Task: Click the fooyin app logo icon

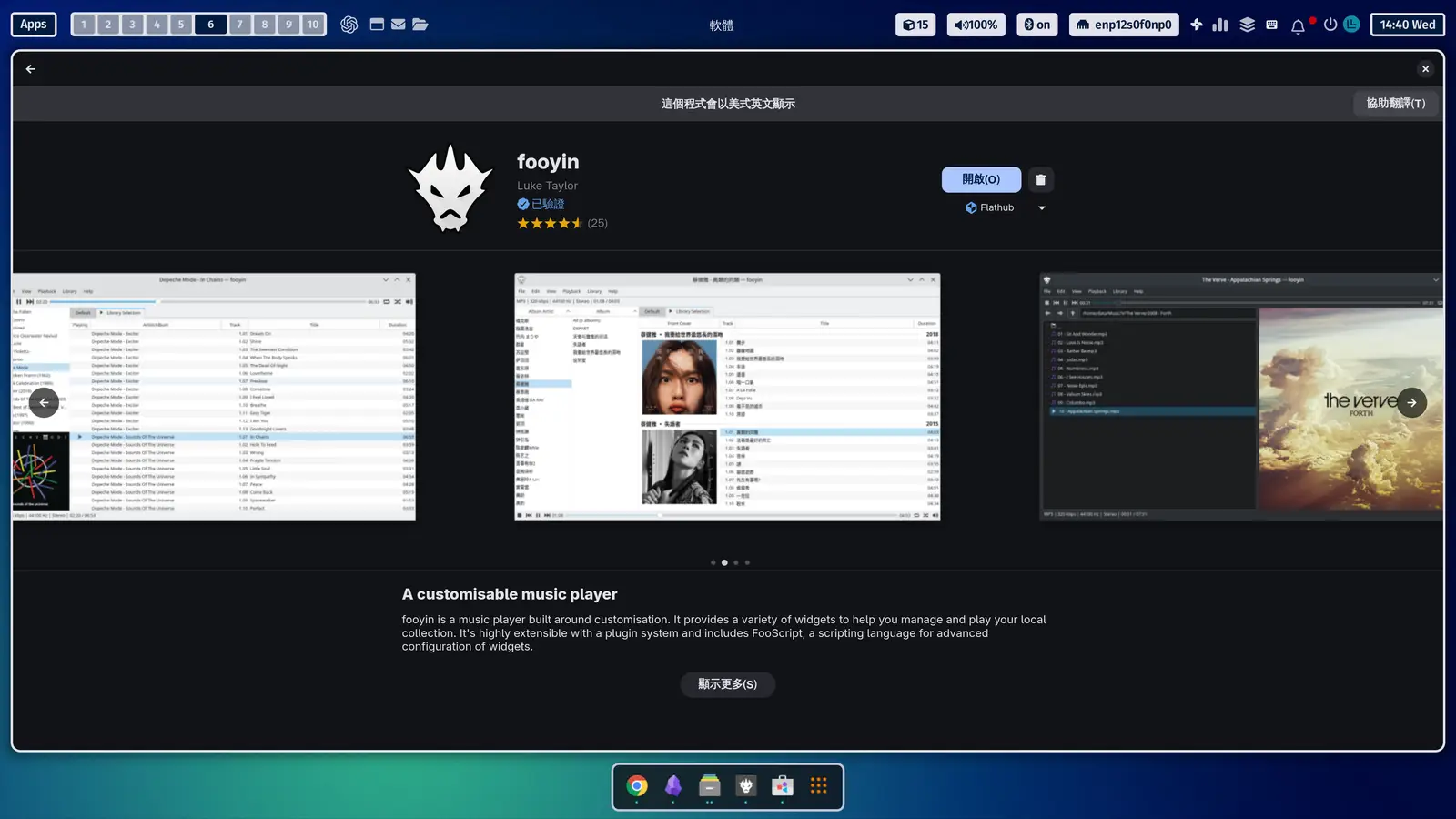Action: 450,189
